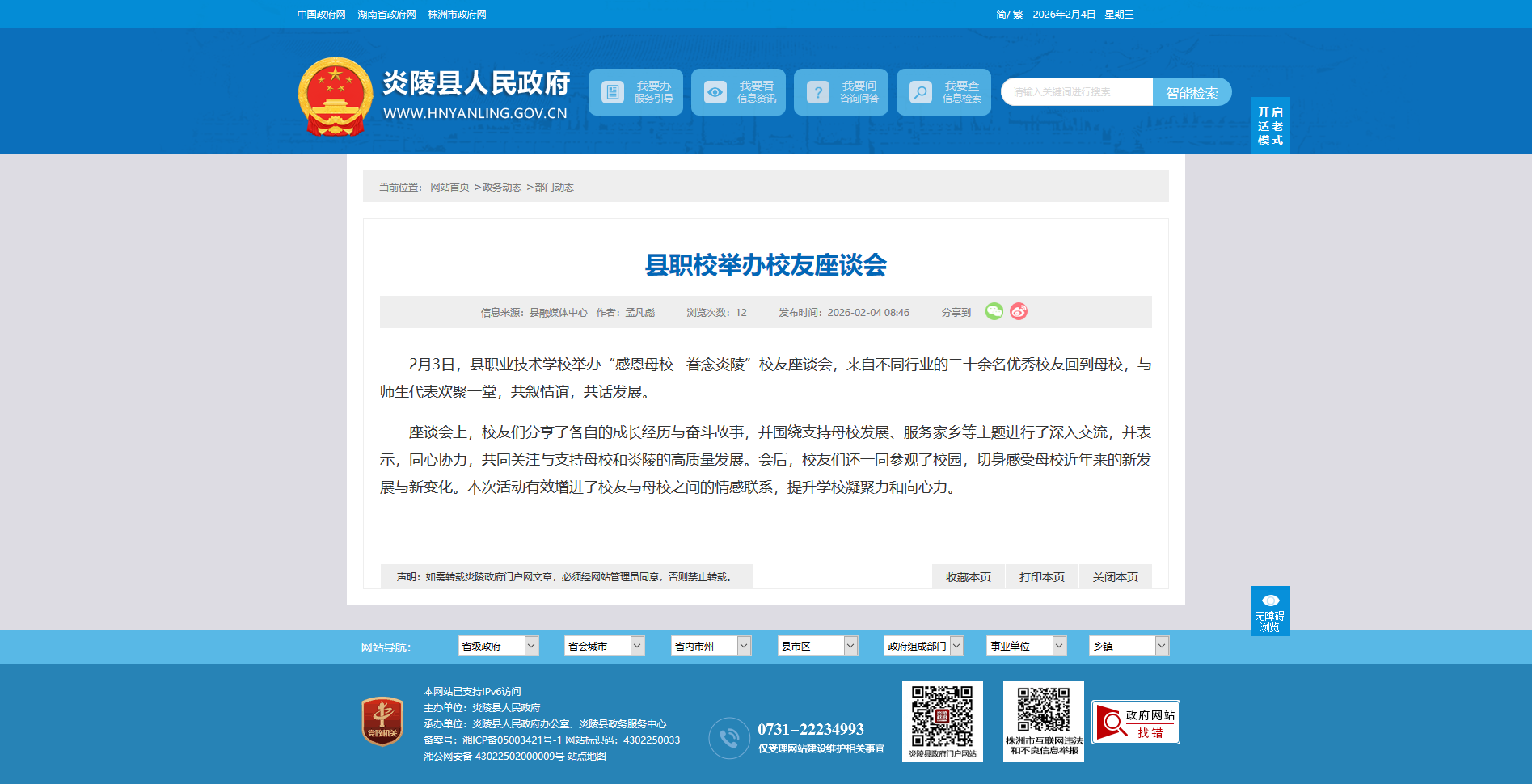
Task: Focus the keyword search input field
Action: pyautogui.click(x=1077, y=92)
